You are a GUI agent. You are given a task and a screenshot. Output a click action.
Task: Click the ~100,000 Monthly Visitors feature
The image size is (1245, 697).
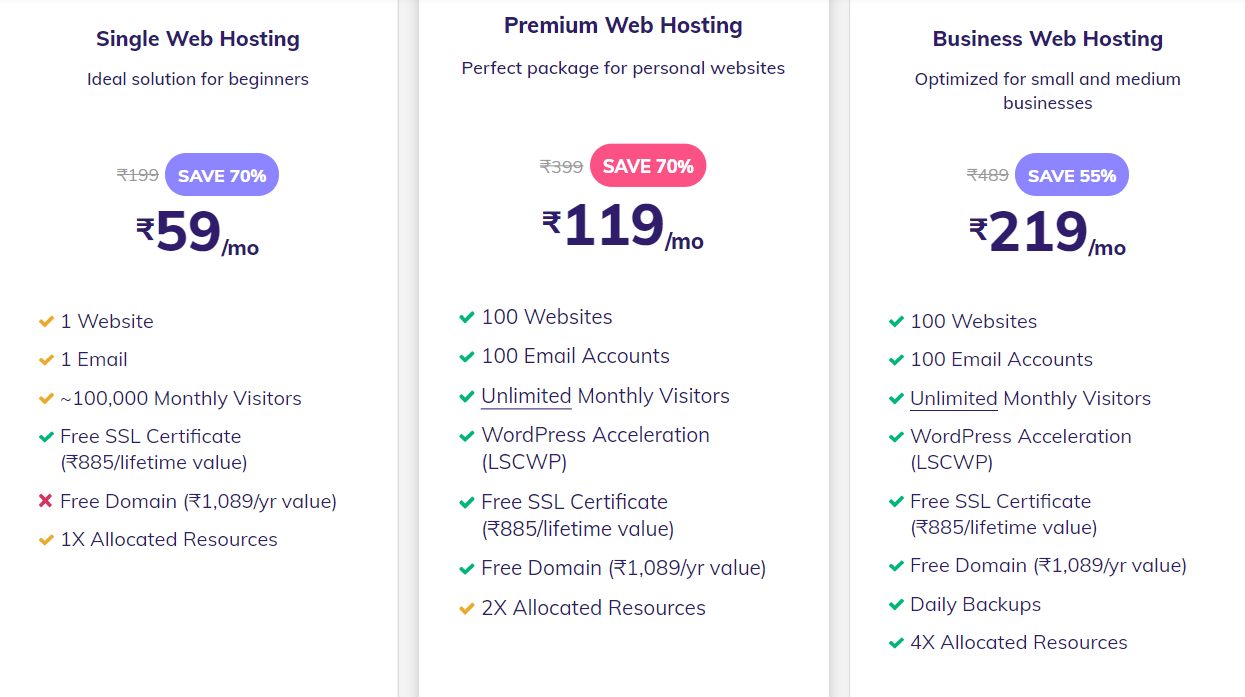click(x=180, y=399)
